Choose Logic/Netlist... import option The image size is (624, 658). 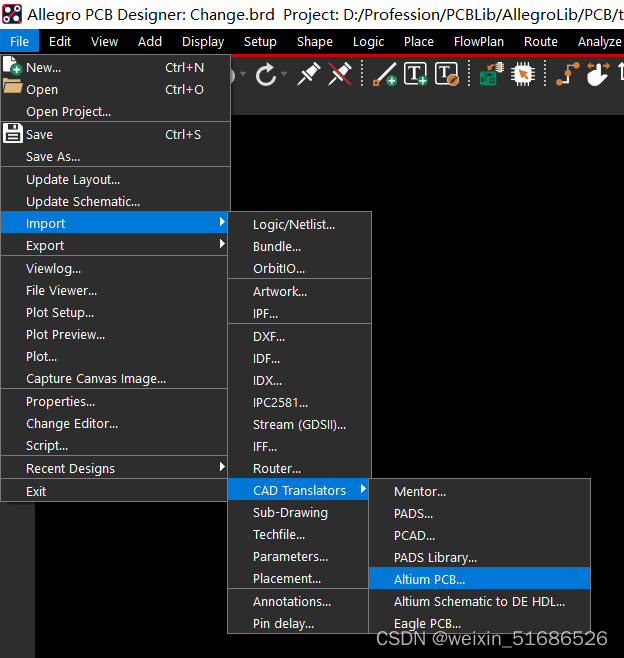pos(294,224)
